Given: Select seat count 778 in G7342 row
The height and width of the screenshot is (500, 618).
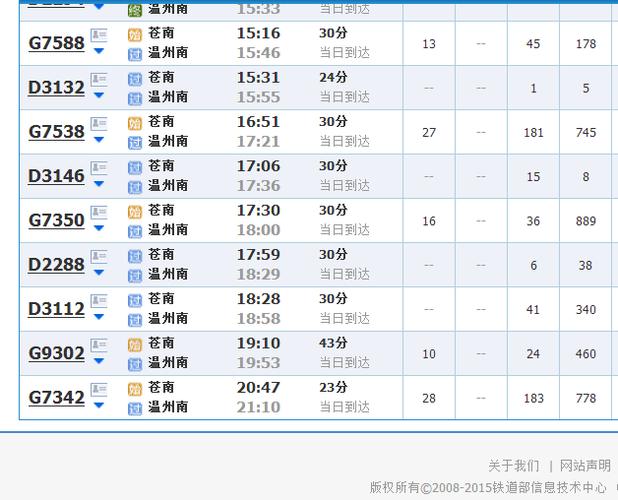Looking at the screenshot, I should [586, 398].
